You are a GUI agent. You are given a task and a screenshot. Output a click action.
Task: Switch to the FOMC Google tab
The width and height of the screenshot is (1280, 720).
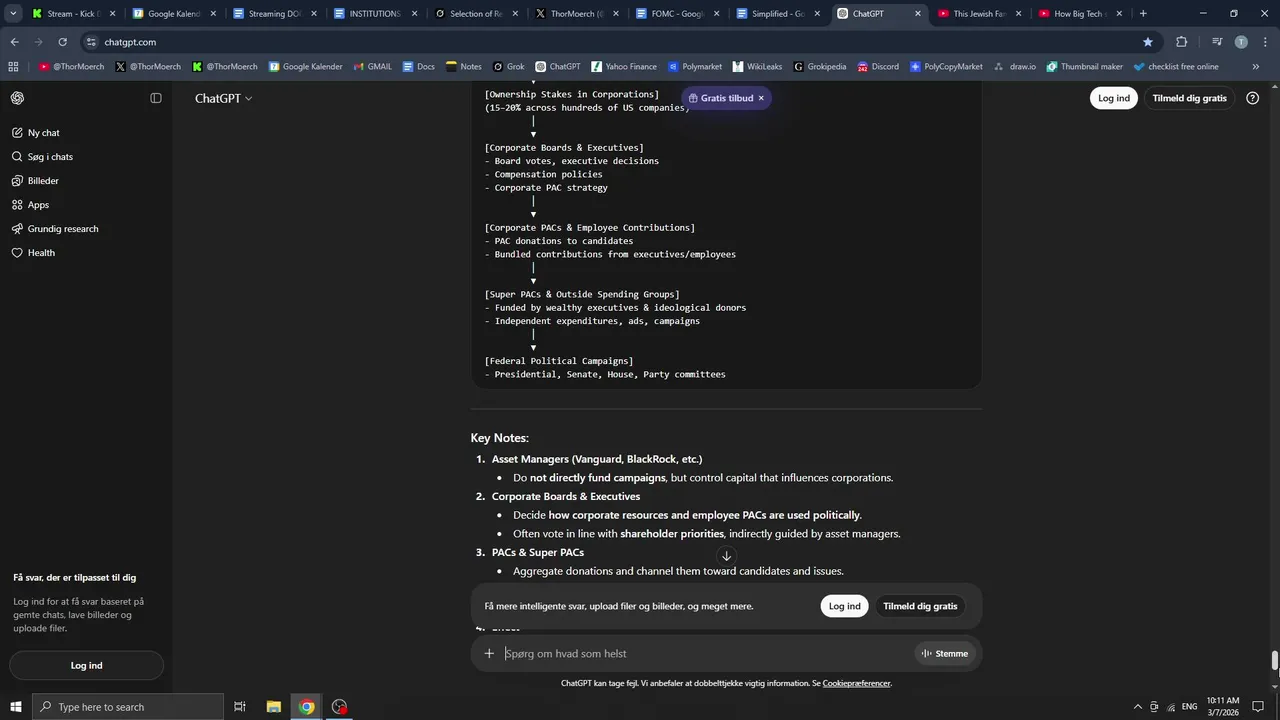[x=678, y=14]
